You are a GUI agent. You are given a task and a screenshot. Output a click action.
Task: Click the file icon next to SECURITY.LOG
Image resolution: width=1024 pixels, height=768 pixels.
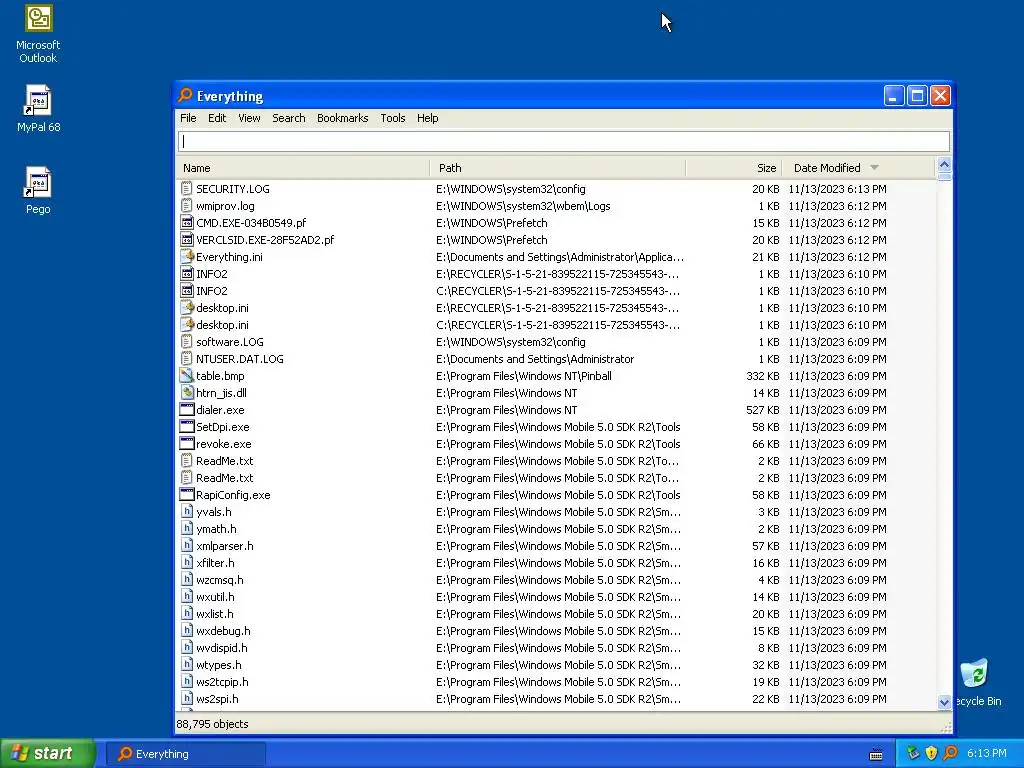pyautogui.click(x=187, y=189)
